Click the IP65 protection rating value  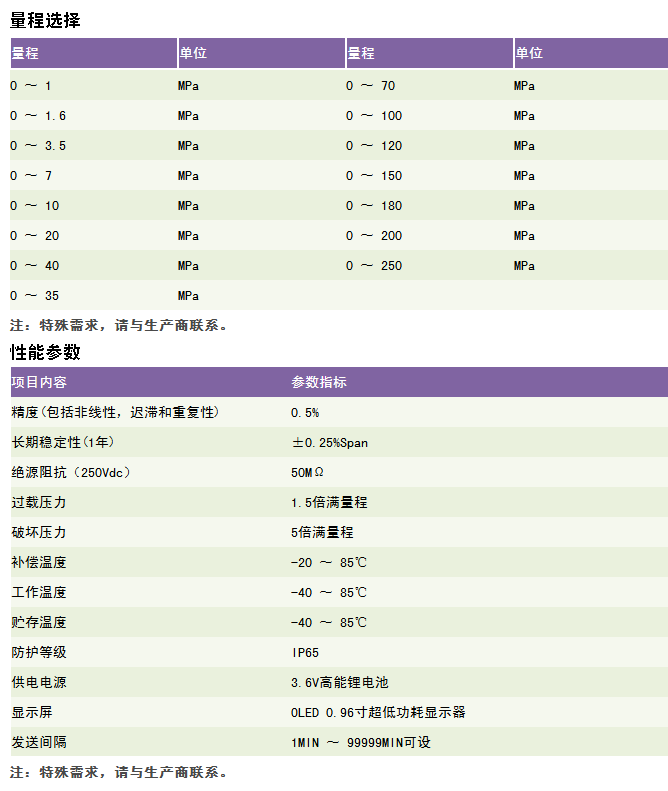coord(305,652)
